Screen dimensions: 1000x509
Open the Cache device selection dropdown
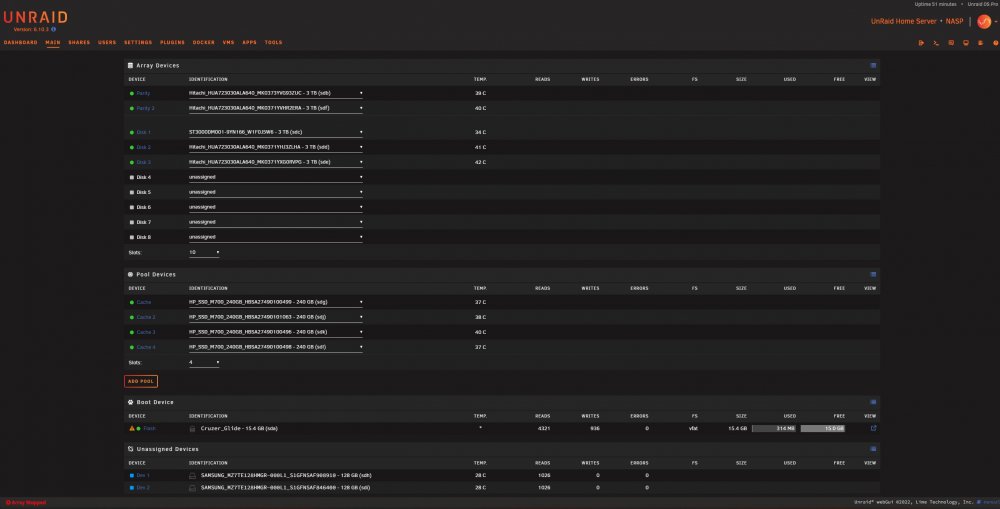(x=276, y=302)
